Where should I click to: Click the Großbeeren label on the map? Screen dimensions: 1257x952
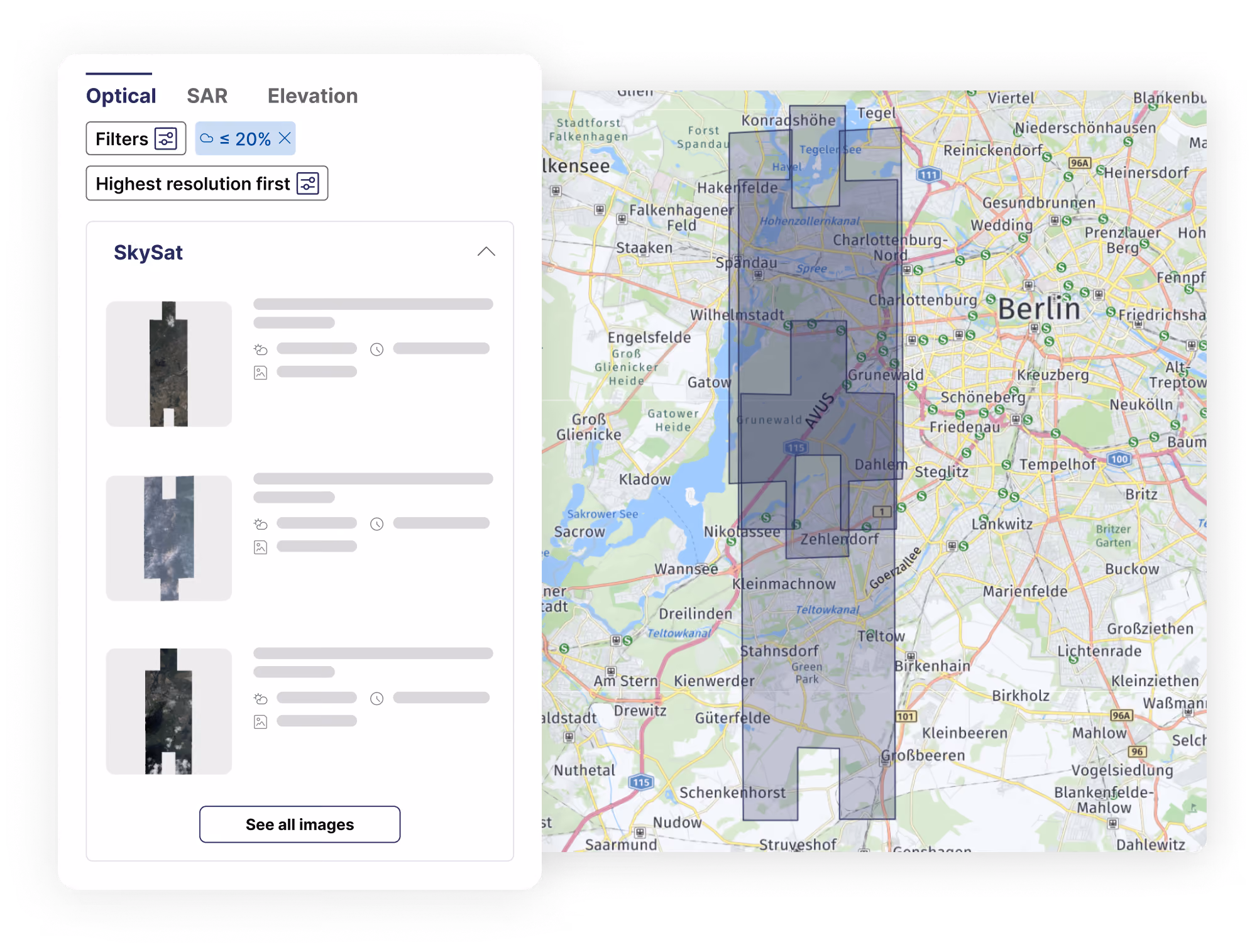[x=923, y=755]
